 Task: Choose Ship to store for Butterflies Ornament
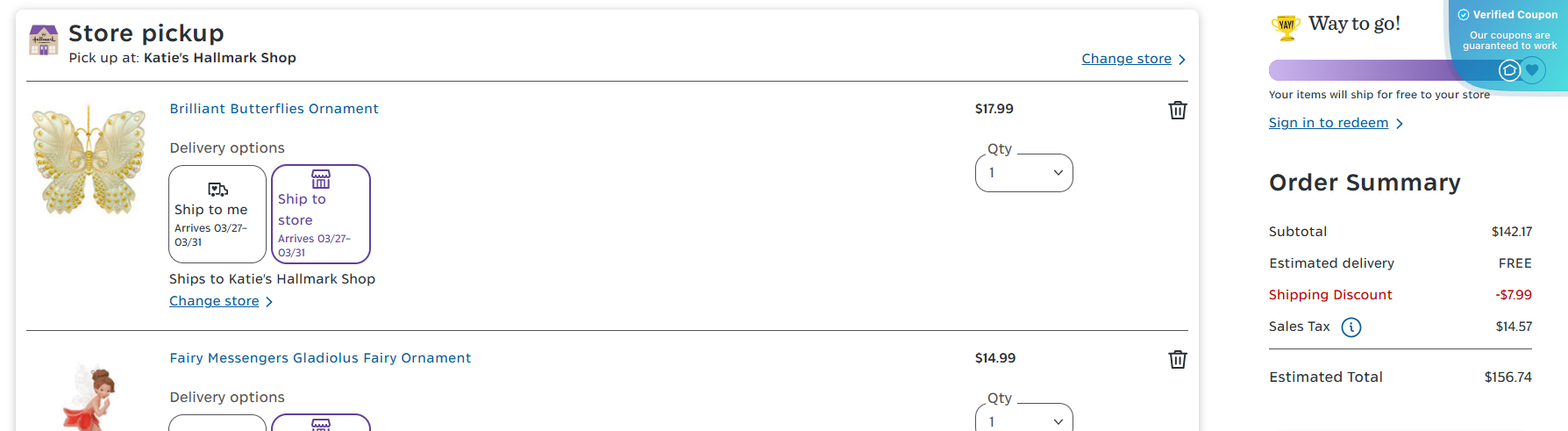pyautogui.click(x=321, y=214)
